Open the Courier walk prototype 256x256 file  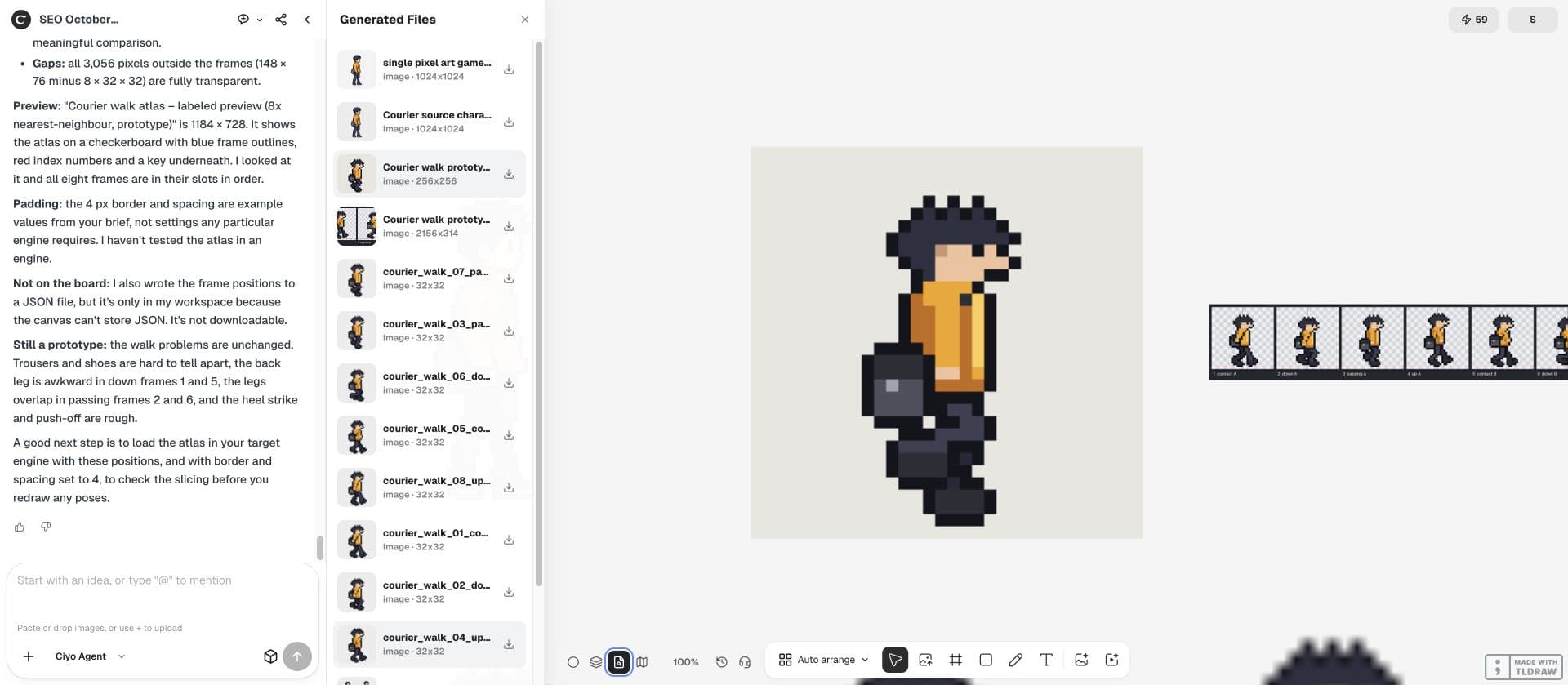point(430,174)
